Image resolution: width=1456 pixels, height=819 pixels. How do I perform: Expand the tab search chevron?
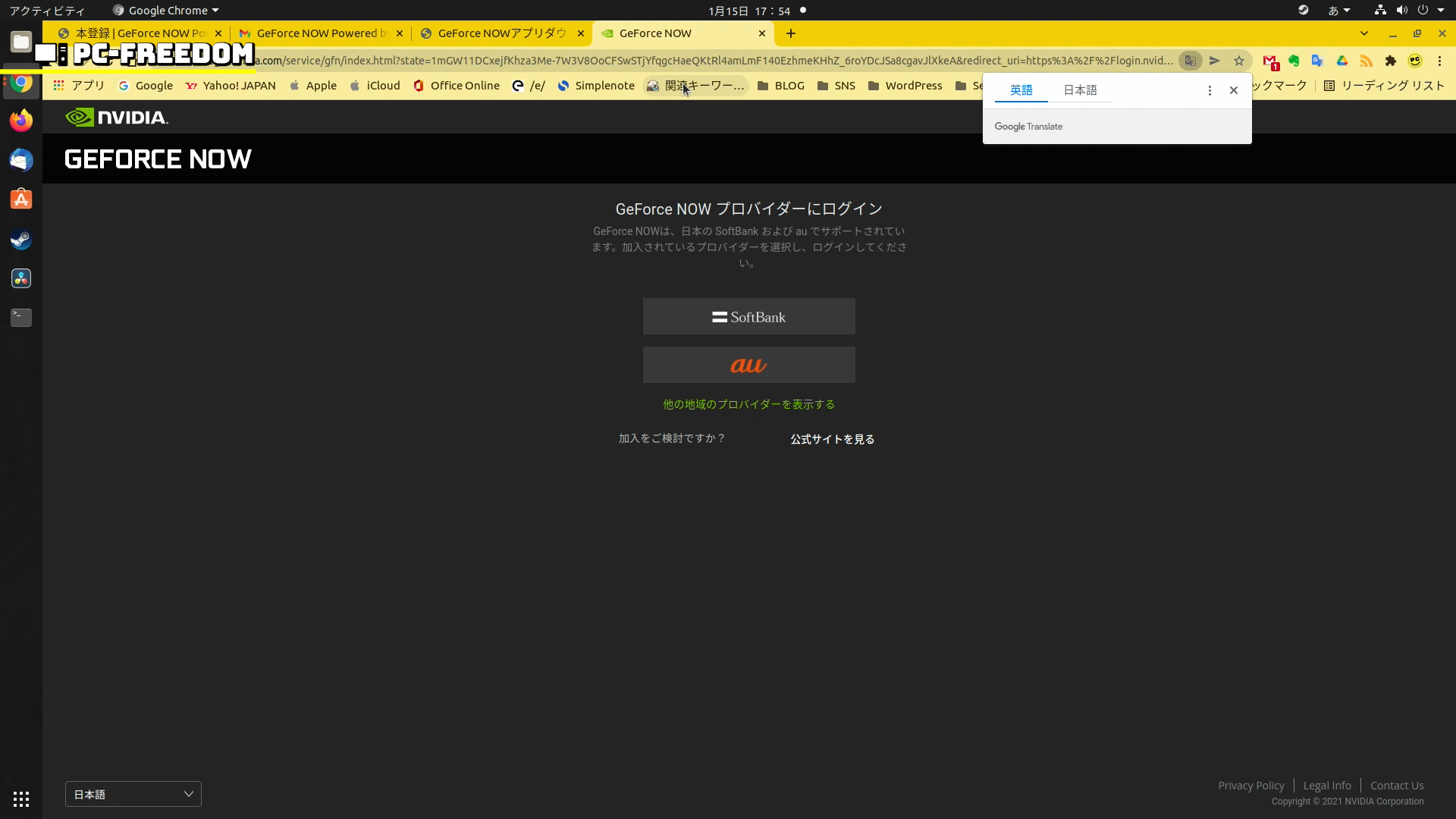point(1364,33)
